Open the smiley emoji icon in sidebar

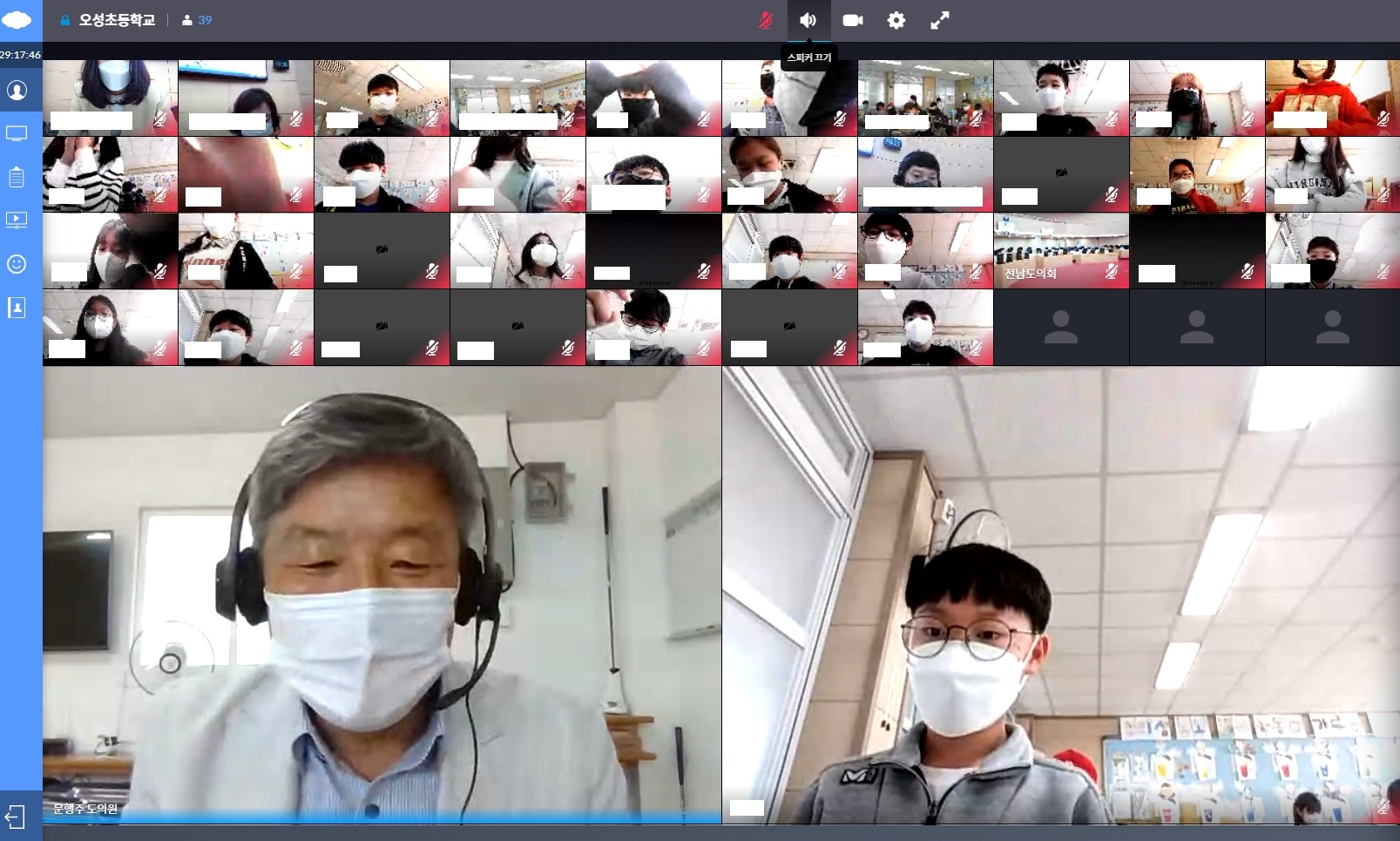click(x=17, y=264)
